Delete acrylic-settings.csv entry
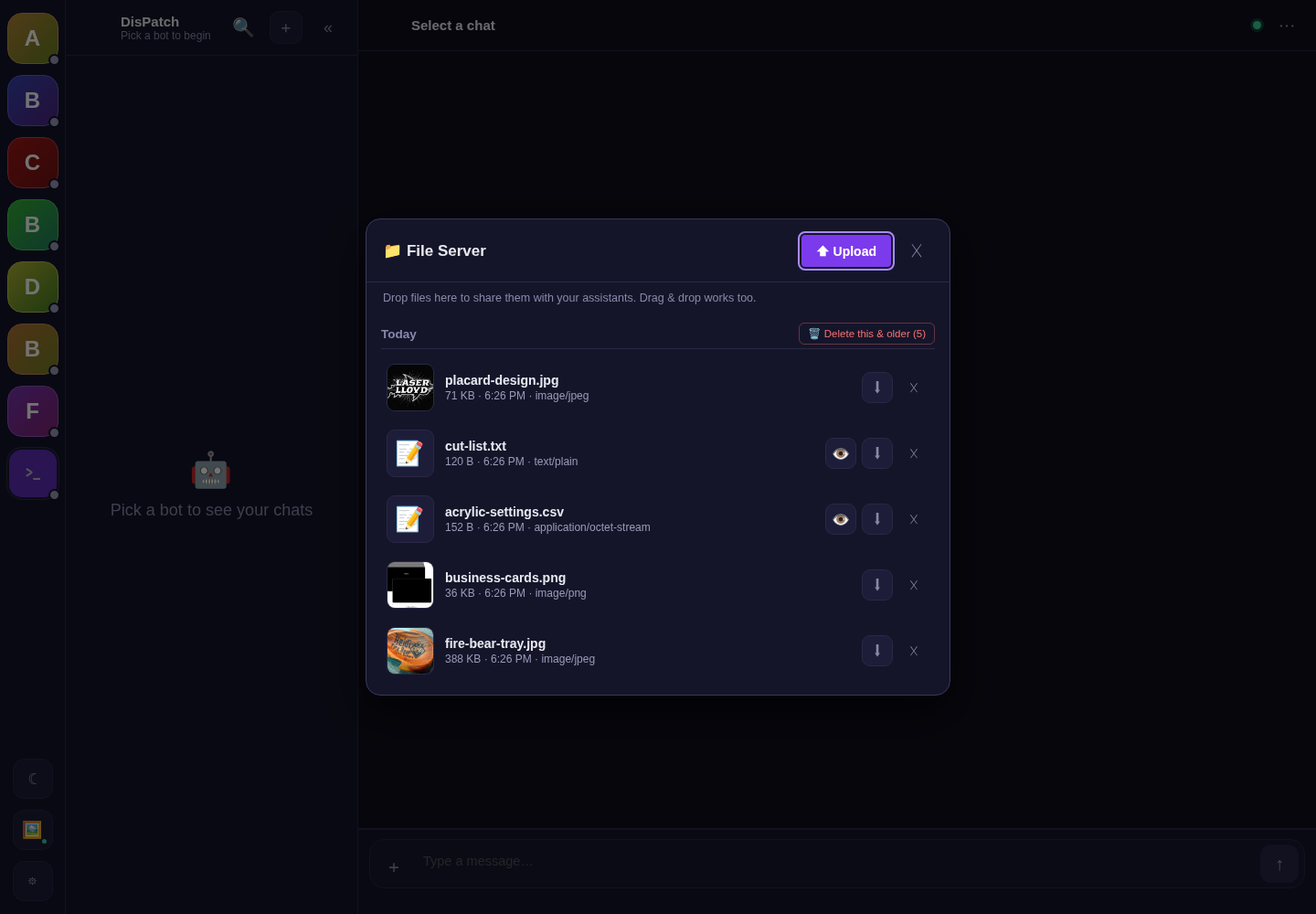The width and height of the screenshot is (1316, 914). 914,519
